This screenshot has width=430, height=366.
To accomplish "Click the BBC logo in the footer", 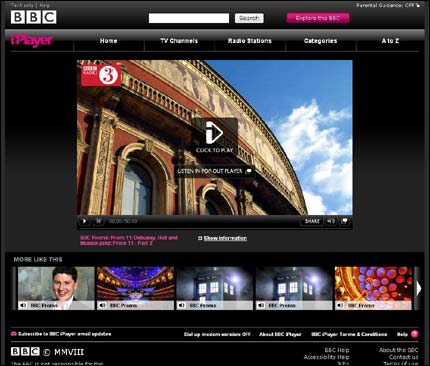I will [x=25, y=351].
